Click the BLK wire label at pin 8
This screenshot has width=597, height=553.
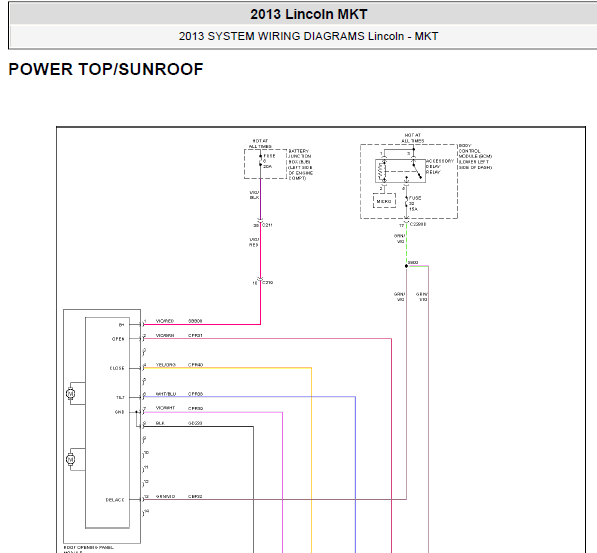160,423
